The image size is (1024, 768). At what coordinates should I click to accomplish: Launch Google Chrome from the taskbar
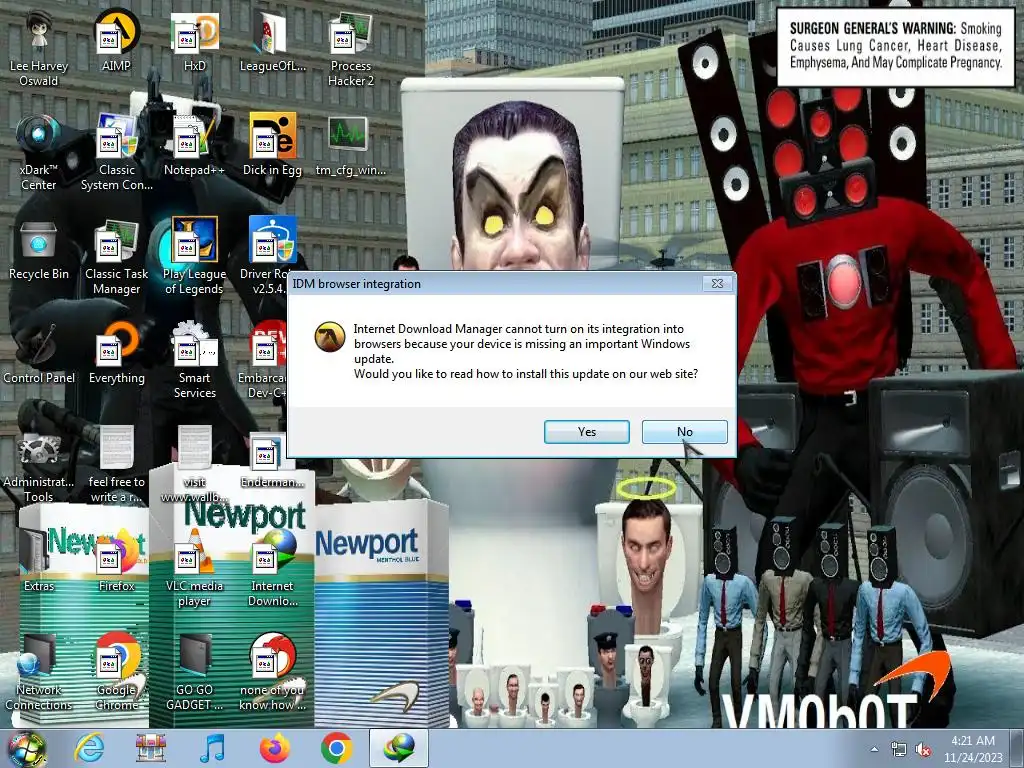click(x=337, y=748)
